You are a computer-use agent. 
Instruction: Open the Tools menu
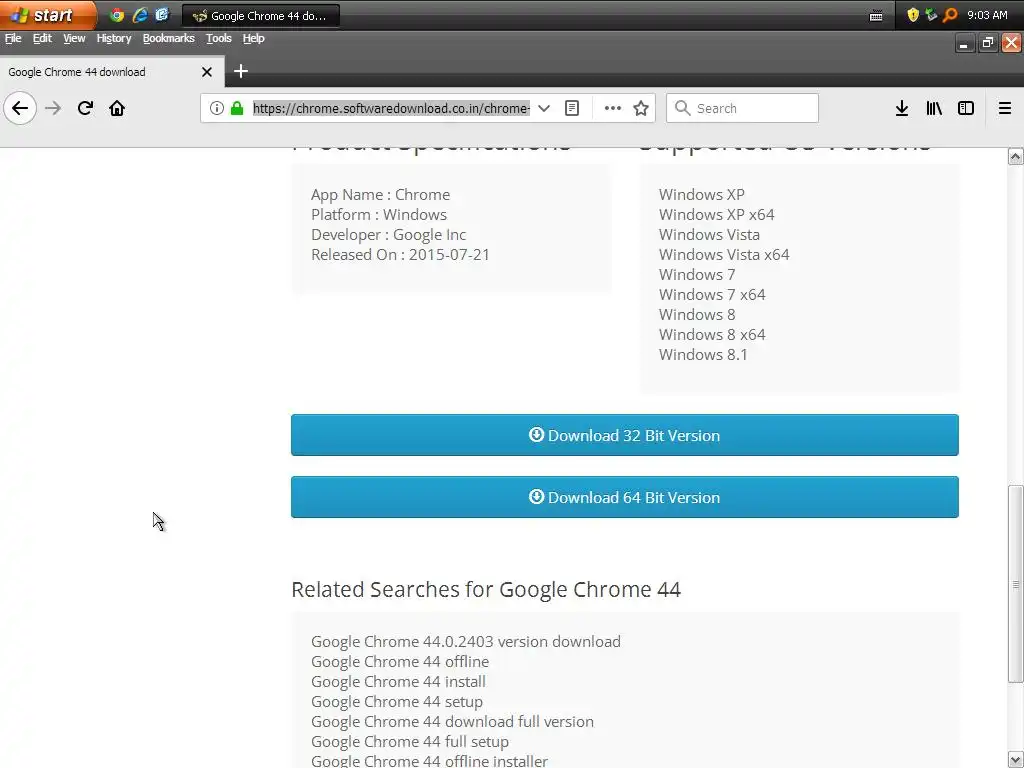218,38
